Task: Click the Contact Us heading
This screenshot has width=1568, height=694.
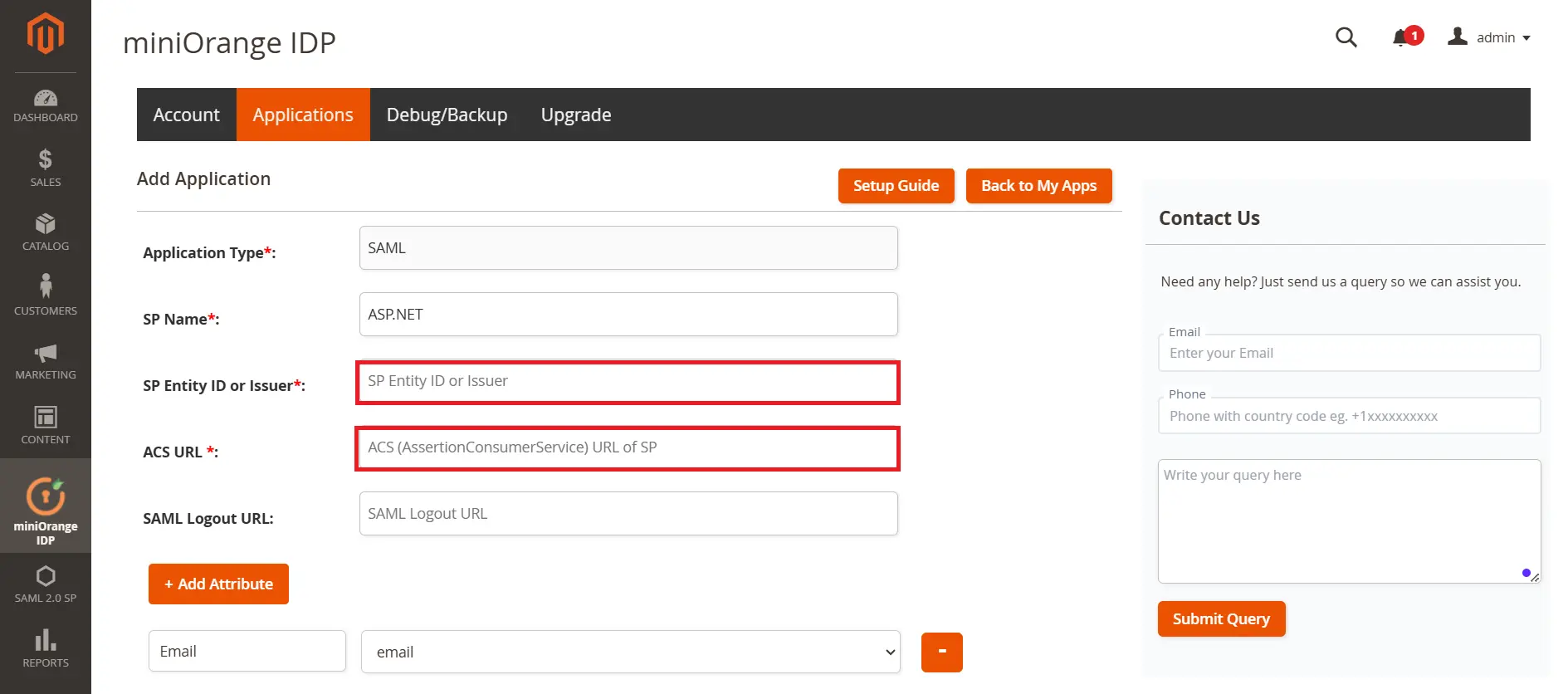Action: (1209, 218)
